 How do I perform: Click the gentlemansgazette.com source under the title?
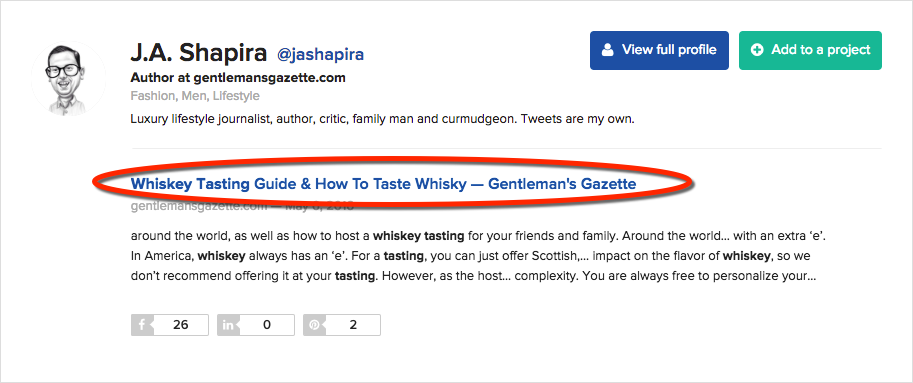pos(199,206)
